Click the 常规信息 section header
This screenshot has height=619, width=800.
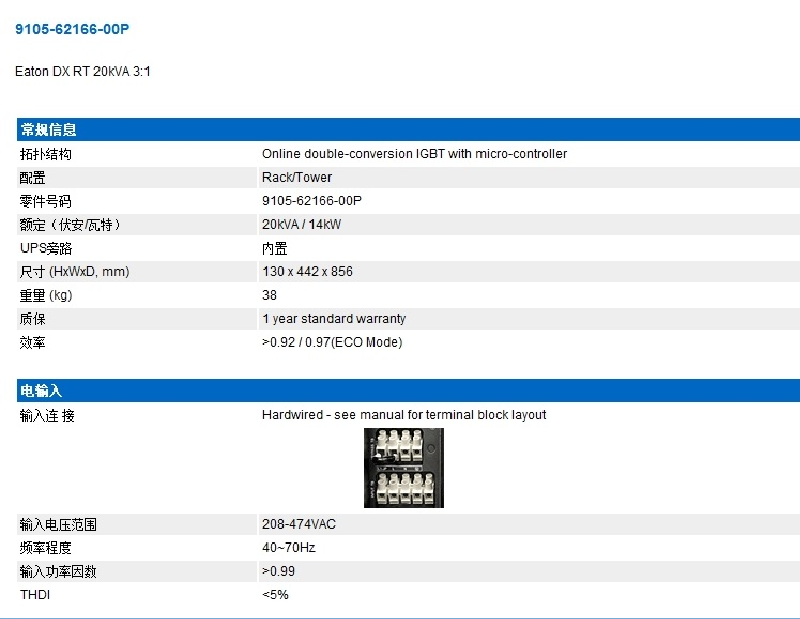[x=48, y=130]
